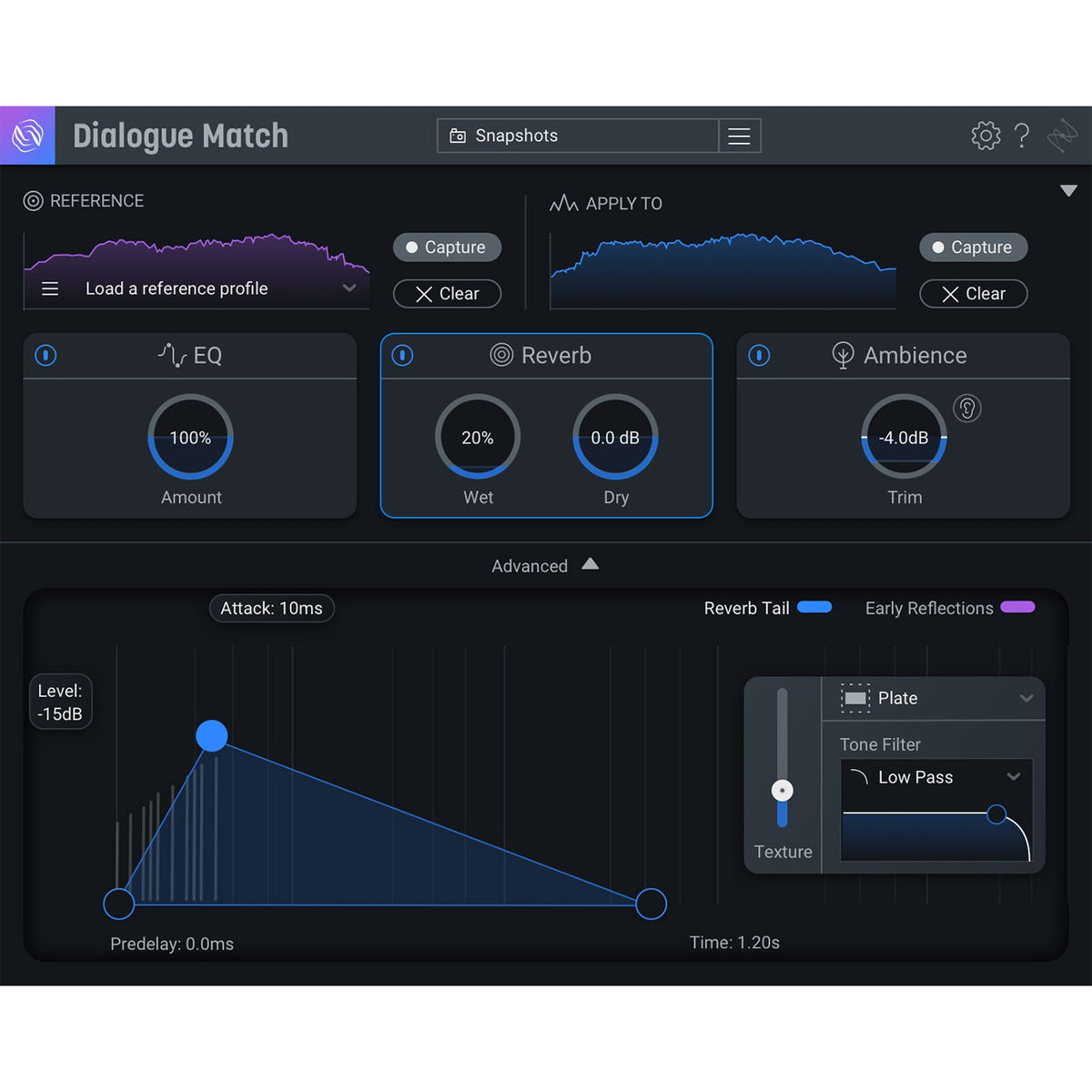1092x1092 pixels.
Task: Toggle the EQ module power button
Action: (x=45, y=355)
